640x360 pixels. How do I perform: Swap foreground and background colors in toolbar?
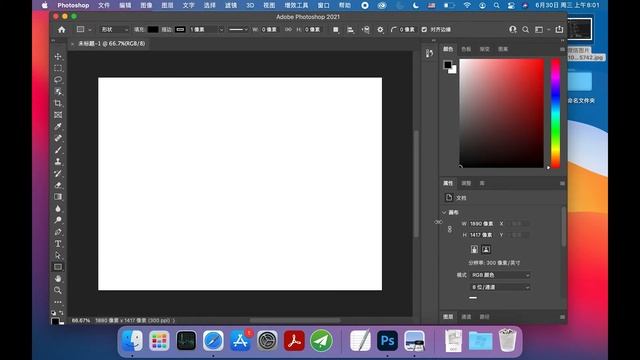point(61,313)
